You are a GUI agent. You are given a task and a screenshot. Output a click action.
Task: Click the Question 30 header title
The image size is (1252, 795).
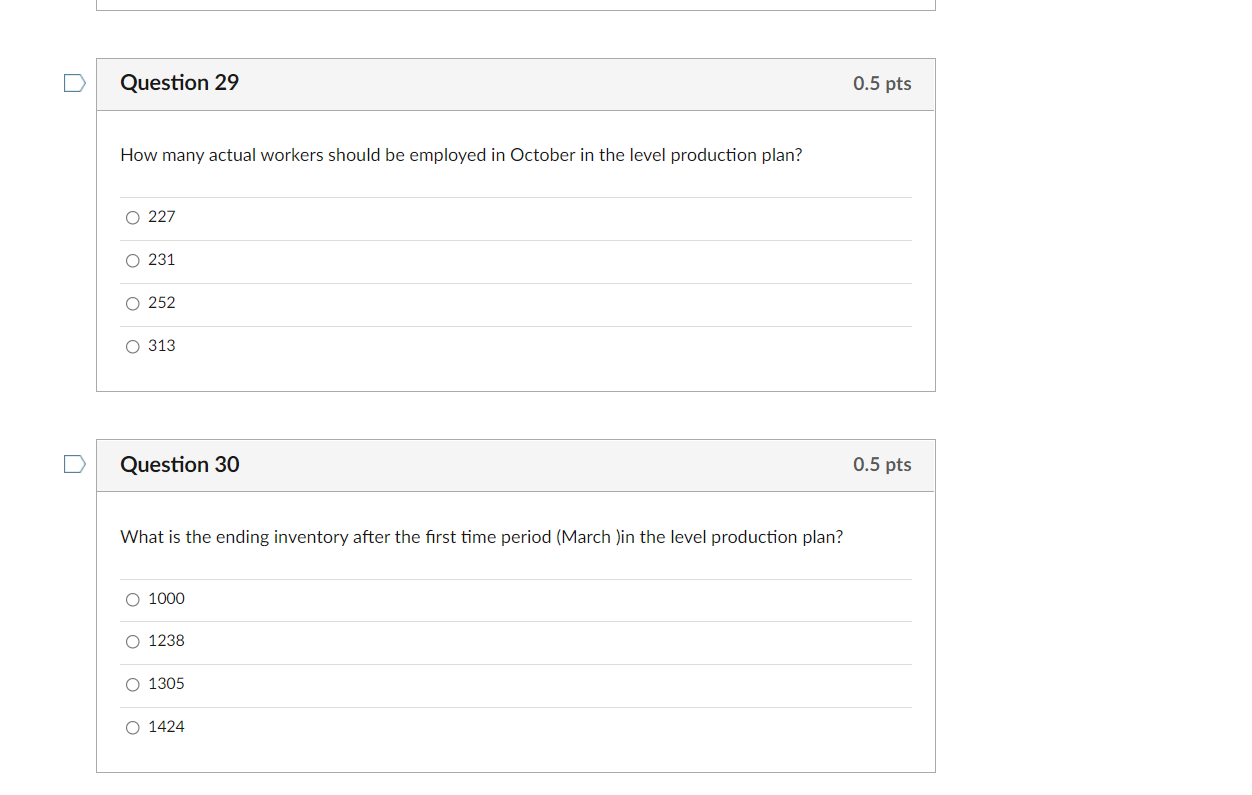pos(179,464)
